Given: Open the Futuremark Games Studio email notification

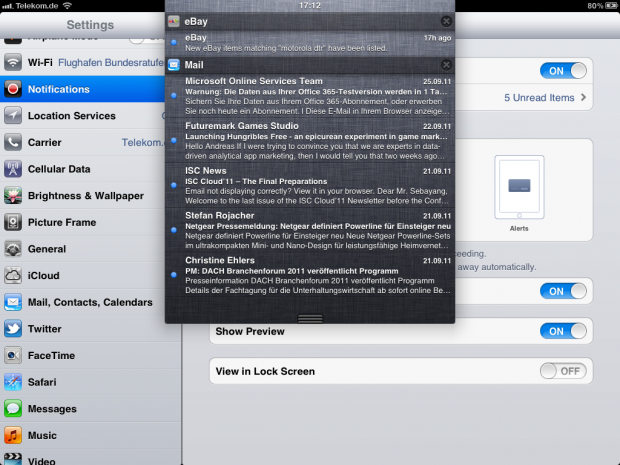Looking at the screenshot, I should click(x=310, y=141).
